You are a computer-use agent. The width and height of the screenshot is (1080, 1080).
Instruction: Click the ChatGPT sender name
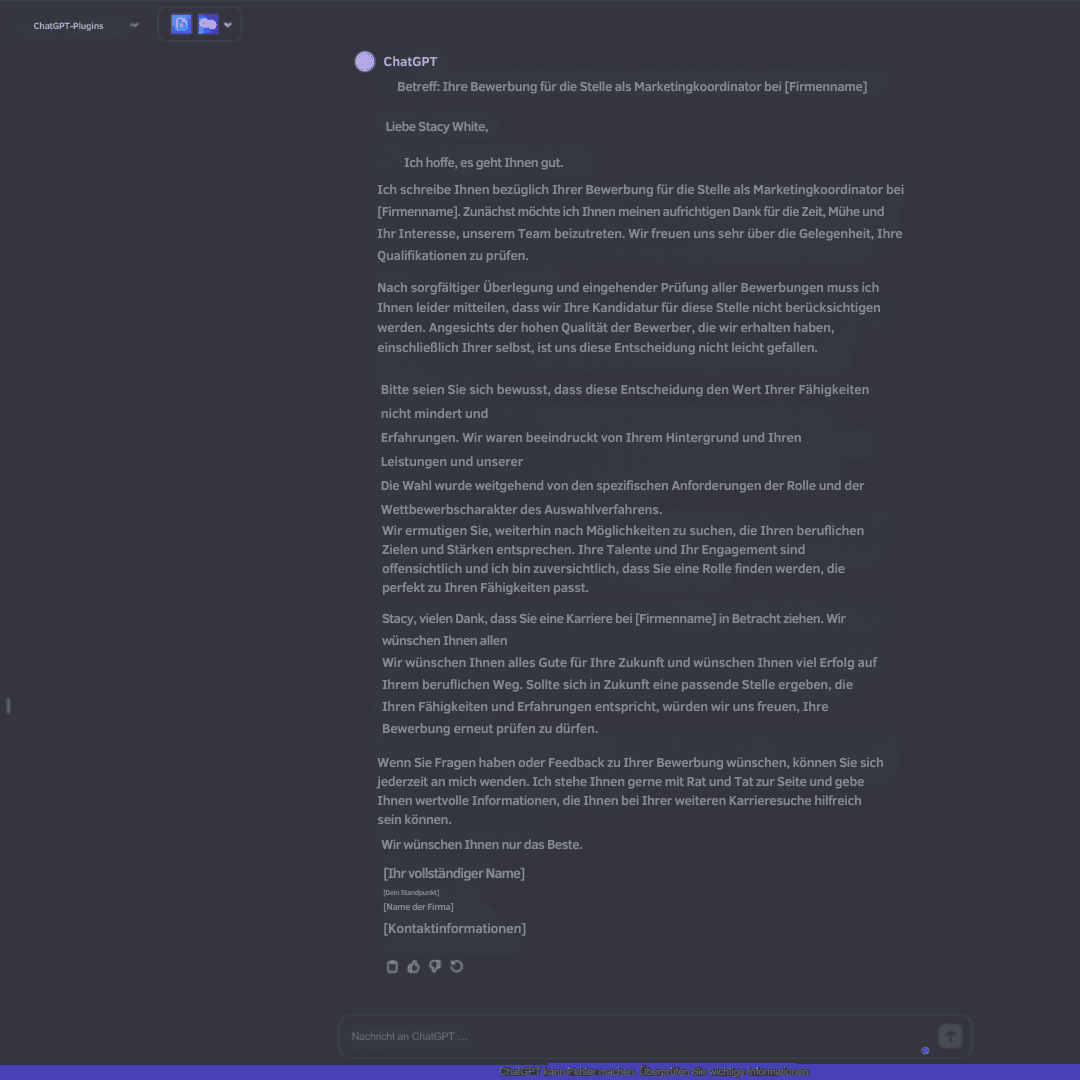(x=410, y=61)
